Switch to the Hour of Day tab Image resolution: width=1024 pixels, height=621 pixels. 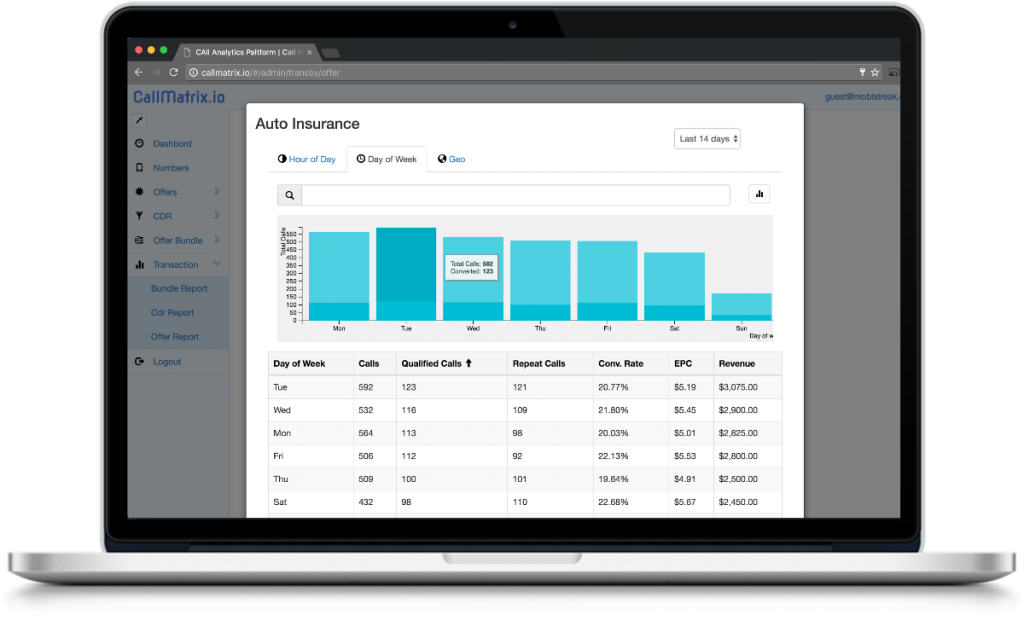[306, 158]
